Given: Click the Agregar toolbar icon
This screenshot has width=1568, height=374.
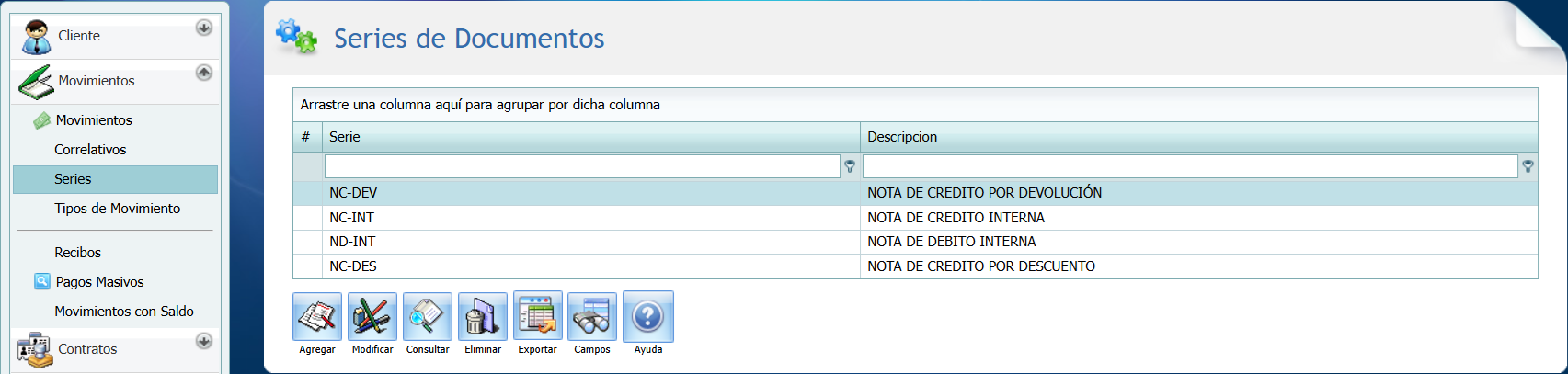Looking at the screenshot, I should coord(317,316).
